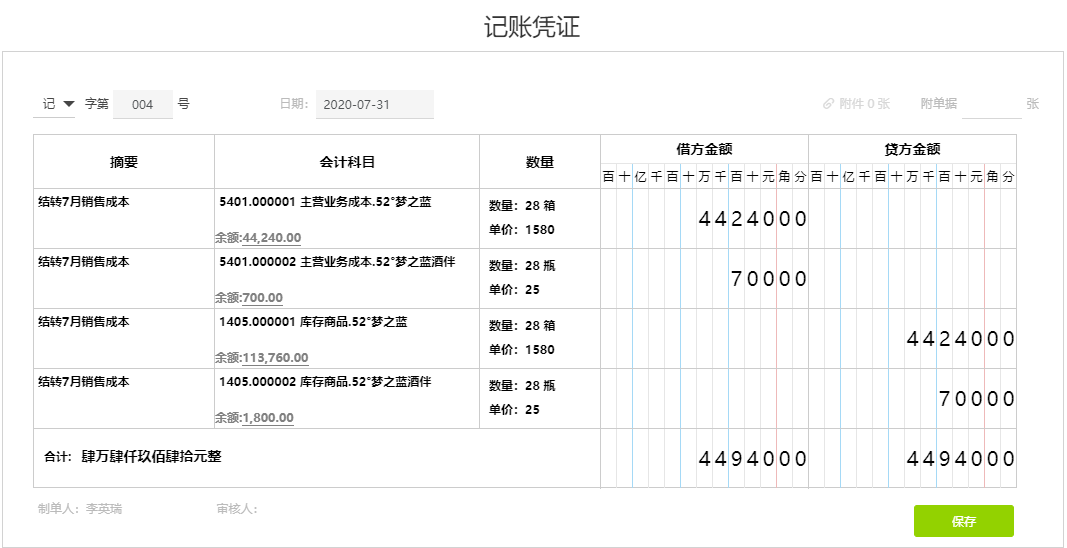Click the 借方金额 column header
This screenshot has width=1067, height=548.
[704, 150]
